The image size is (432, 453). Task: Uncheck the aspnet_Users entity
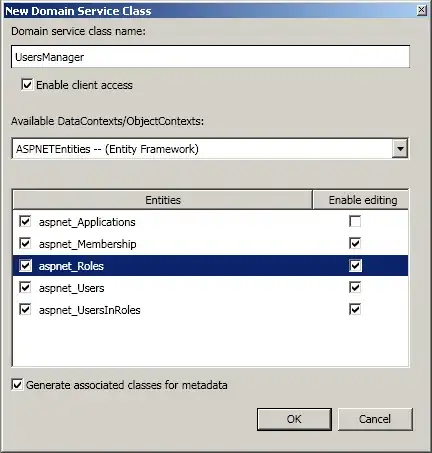25,287
